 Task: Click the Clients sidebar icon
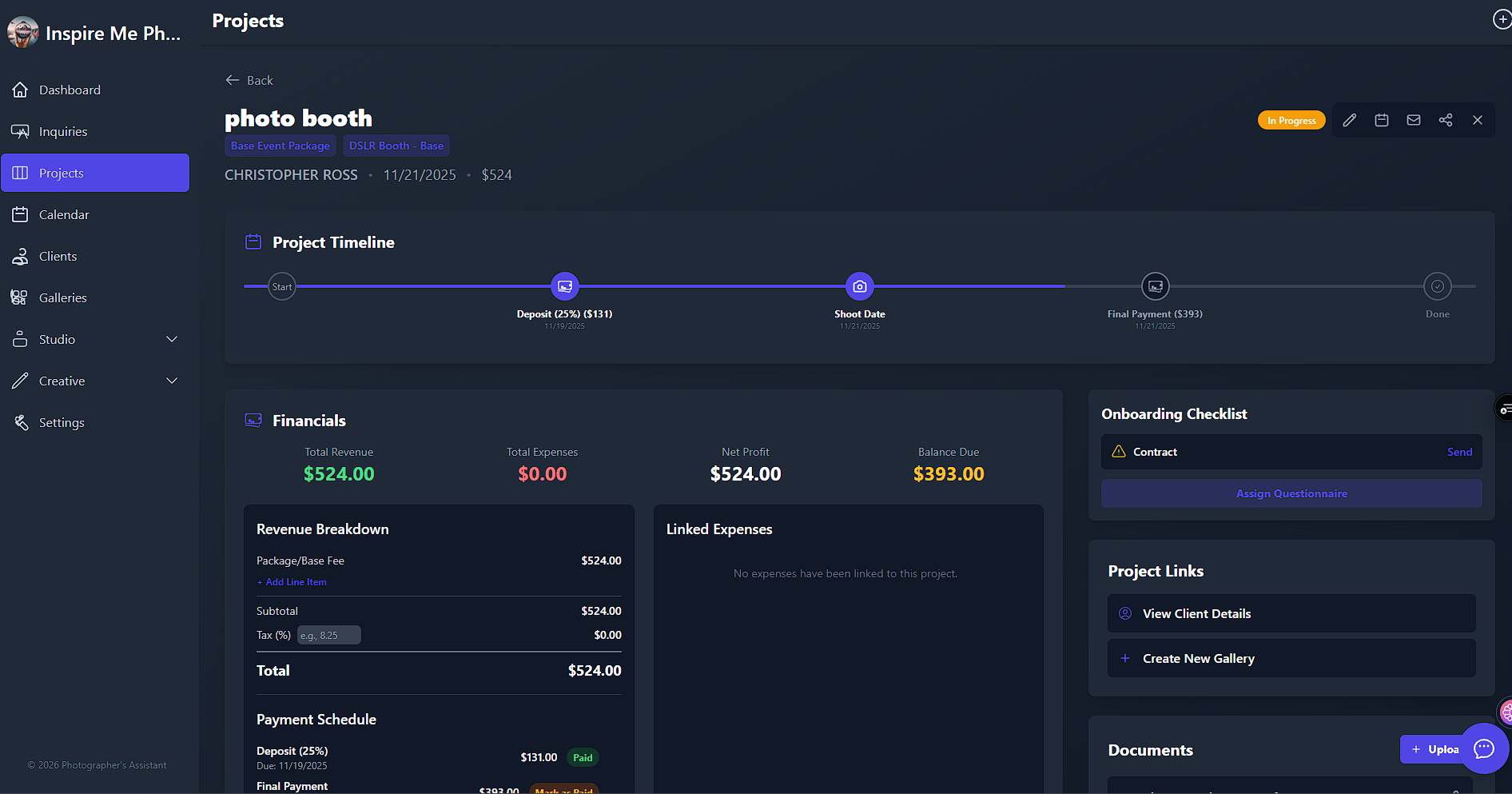pyautogui.click(x=20, y=256)
